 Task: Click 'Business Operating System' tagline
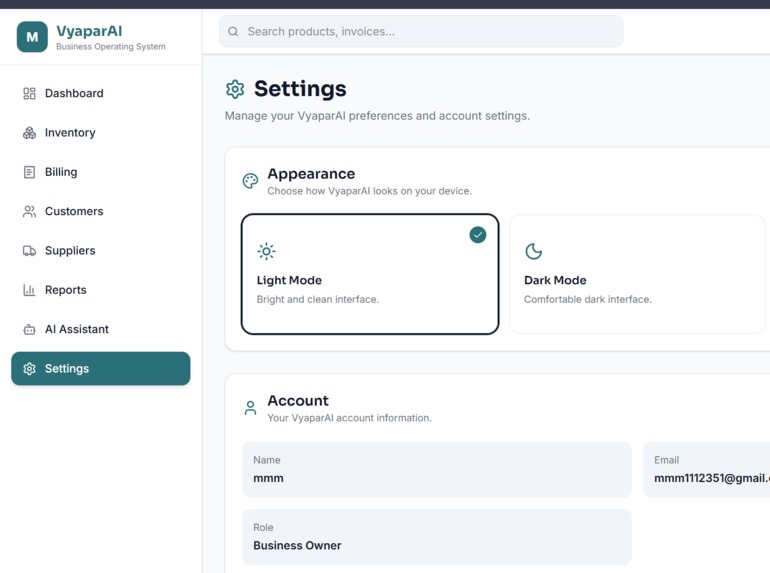tap(111, 47)
